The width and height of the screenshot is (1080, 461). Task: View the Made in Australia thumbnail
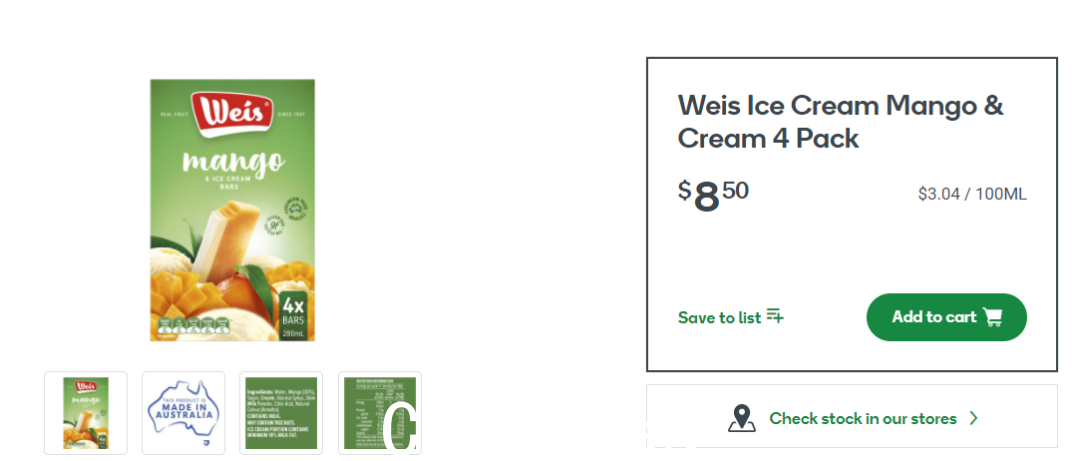[x=183, y=413]
